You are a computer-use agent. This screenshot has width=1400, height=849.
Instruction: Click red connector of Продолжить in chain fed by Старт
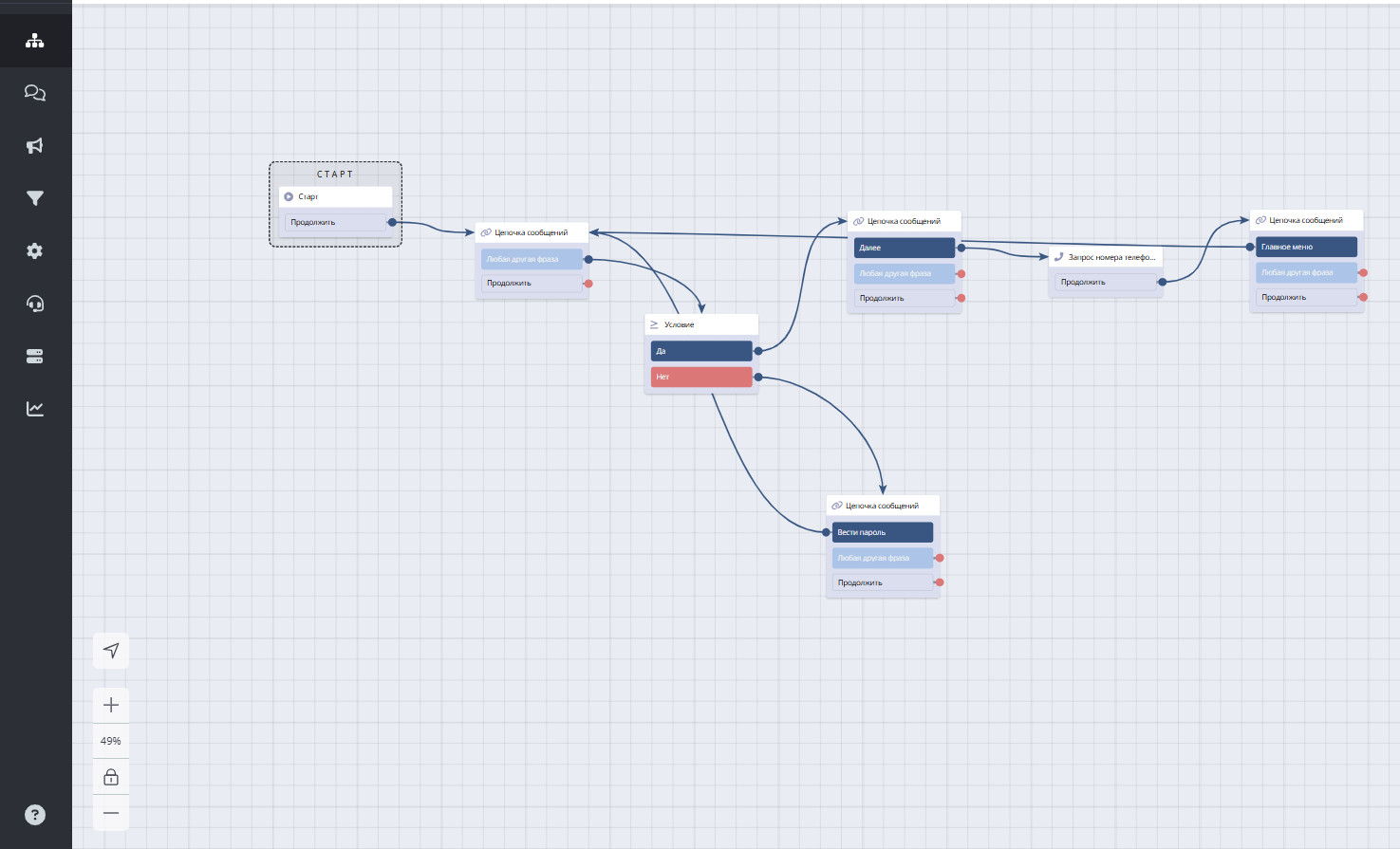(588, 284)
